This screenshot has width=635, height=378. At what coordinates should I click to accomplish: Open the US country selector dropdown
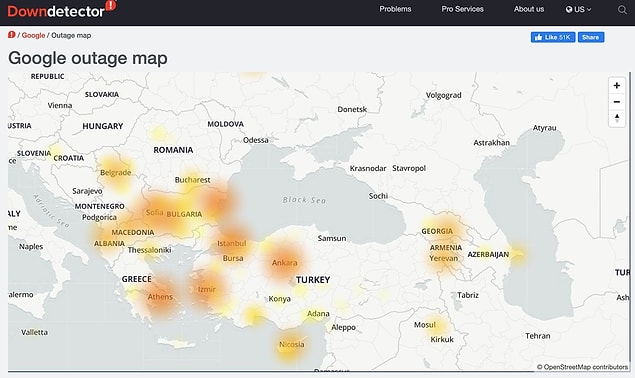click(x=578, y=9)
